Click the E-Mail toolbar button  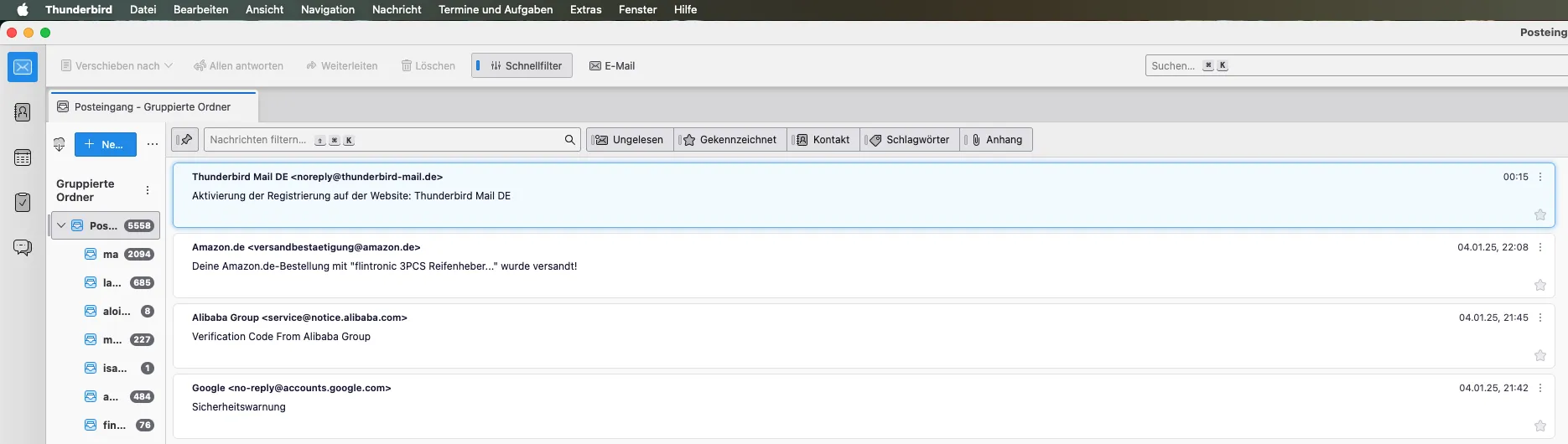coord(612,65)
